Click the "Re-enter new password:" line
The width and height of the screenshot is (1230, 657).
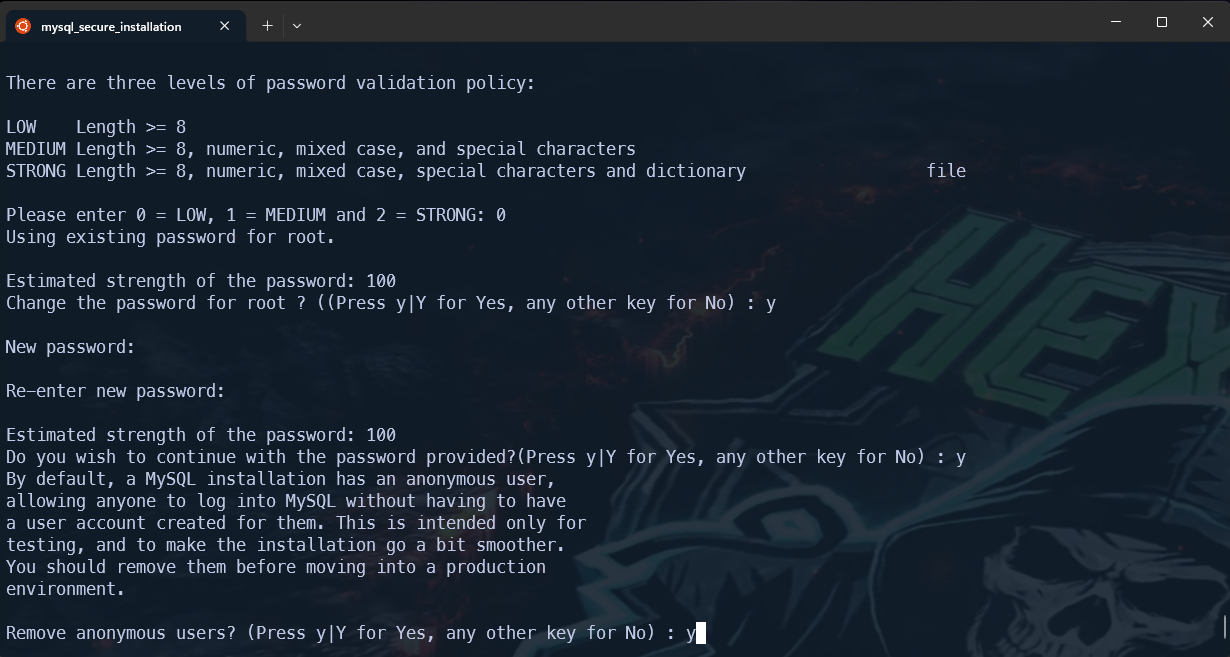pyautogui.click(x=115, y=391)
